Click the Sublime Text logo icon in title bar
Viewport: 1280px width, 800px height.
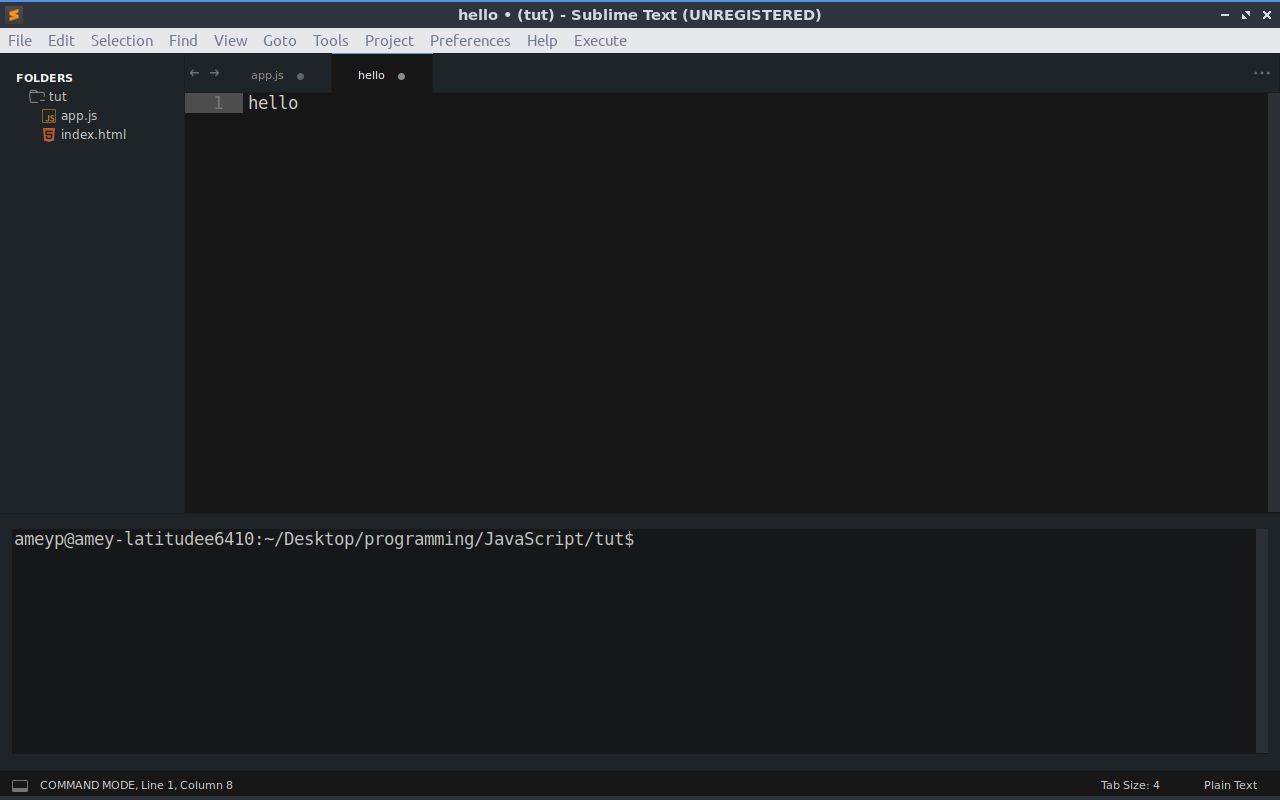pos(14,15)
